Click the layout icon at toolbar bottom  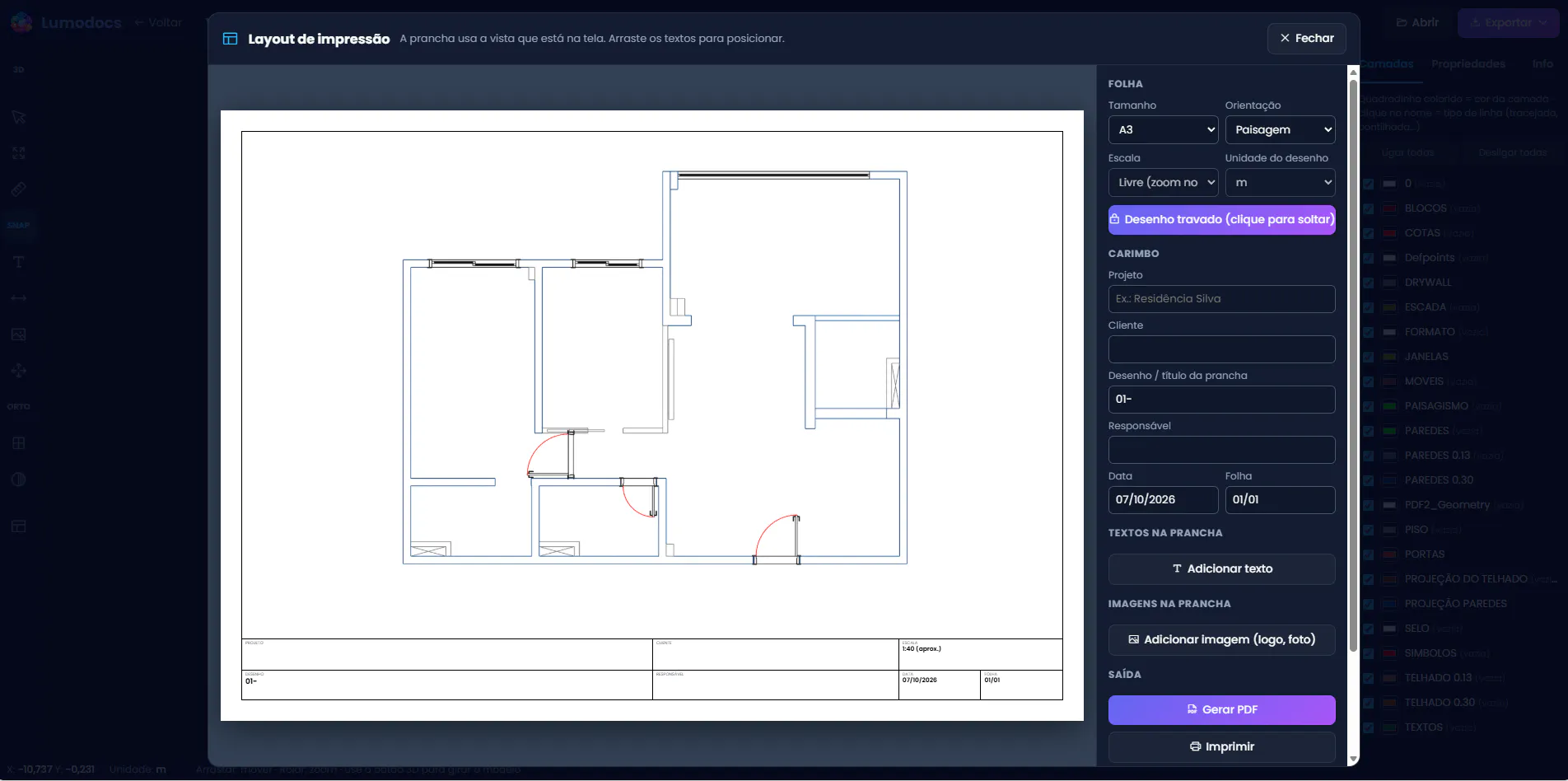(19, 526)
